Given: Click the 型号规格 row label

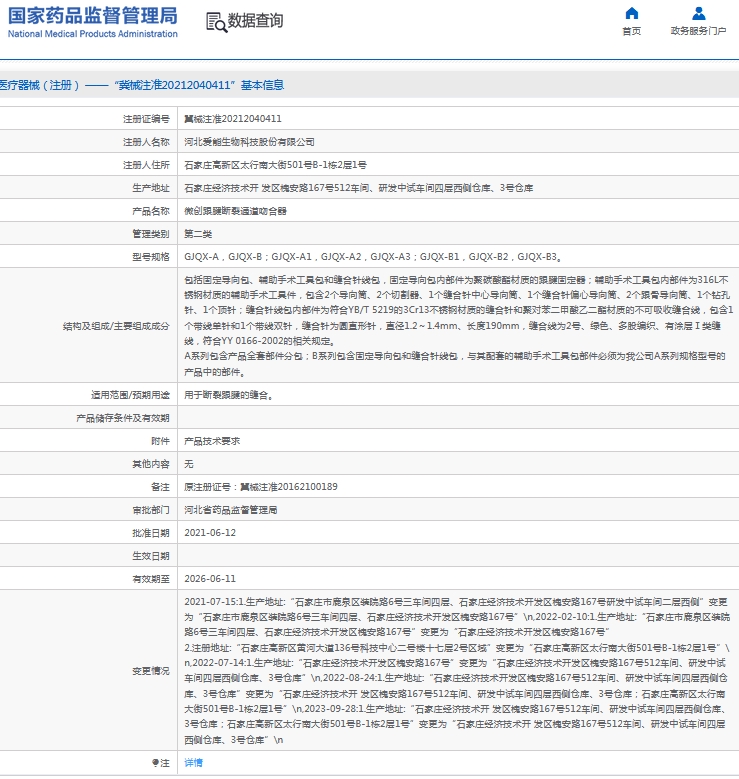Looking at the screenshot, I should 151,257.
